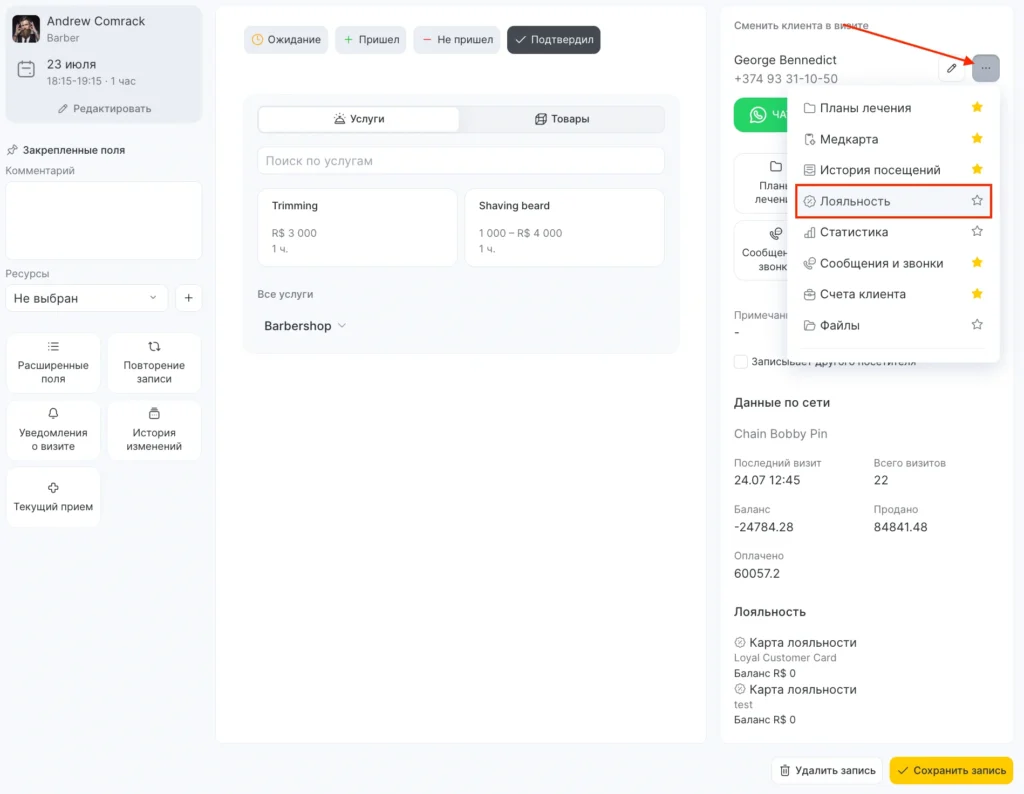
Task: Open the three-dots client menu button
Action: click(x=985, y=68)
